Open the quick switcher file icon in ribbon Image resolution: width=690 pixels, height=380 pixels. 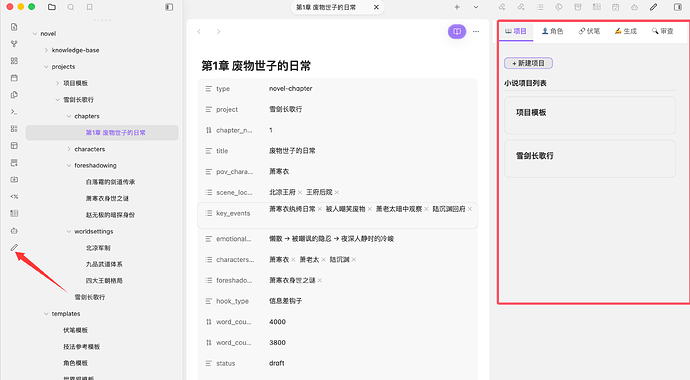(14, 27)
